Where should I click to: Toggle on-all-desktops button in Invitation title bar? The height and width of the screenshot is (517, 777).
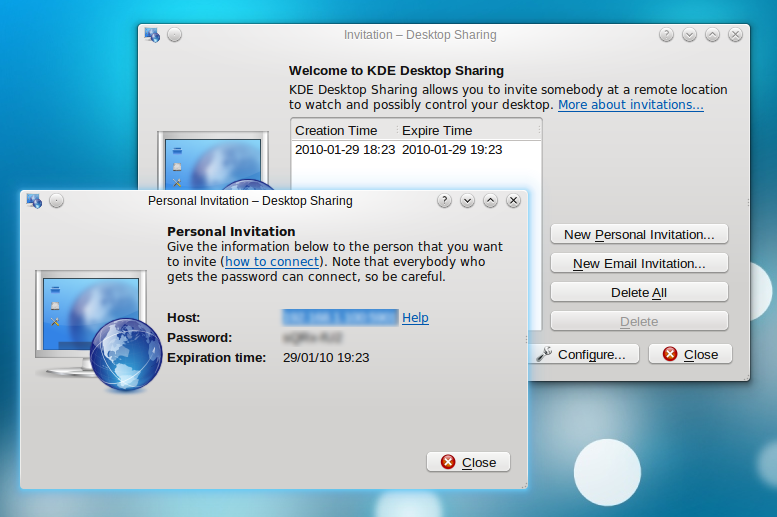[x=175, y=35]
